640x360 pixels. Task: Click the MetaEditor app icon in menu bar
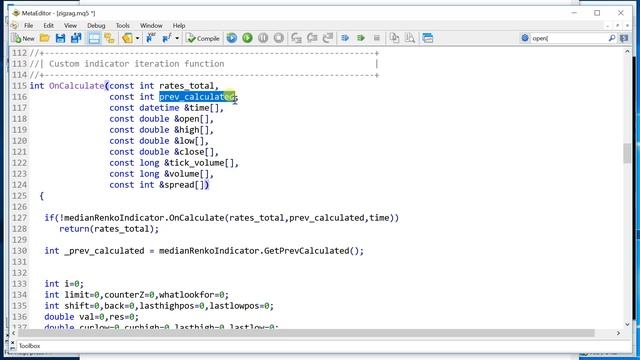point(14,25)
